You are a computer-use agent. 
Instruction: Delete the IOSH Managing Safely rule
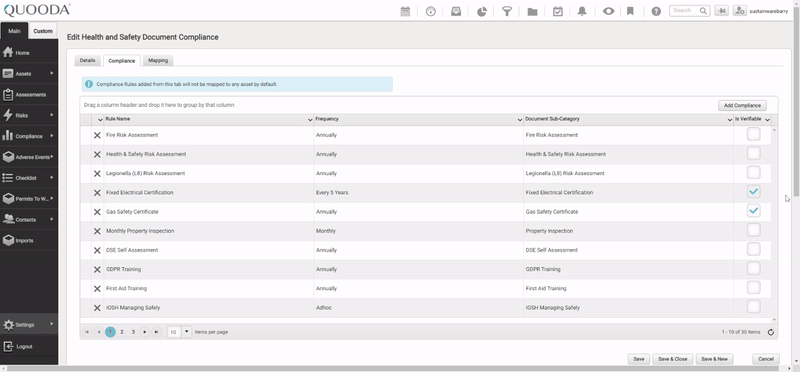coord(97,308)
